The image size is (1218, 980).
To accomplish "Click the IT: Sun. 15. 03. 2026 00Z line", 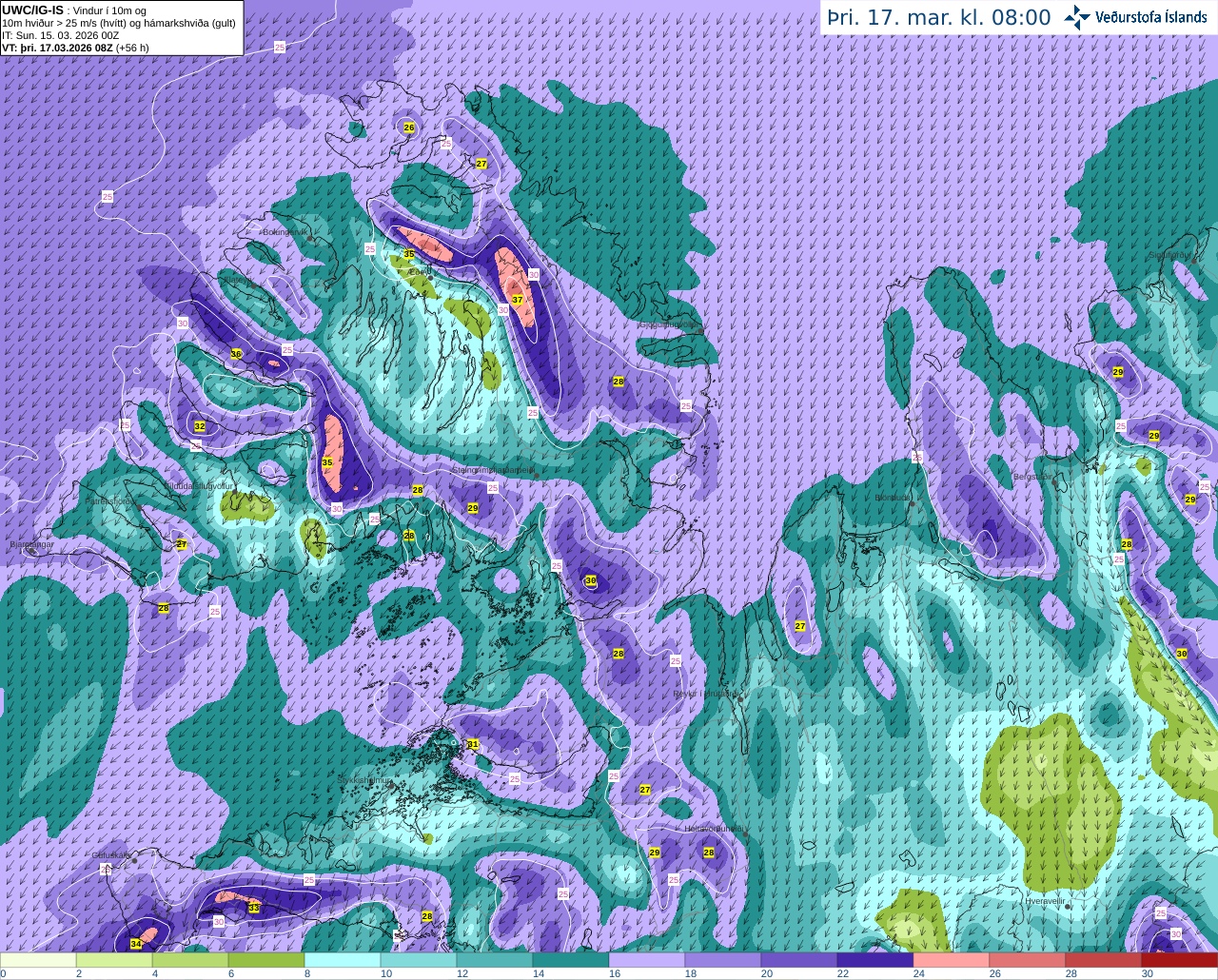I will (x=61, y=35).
